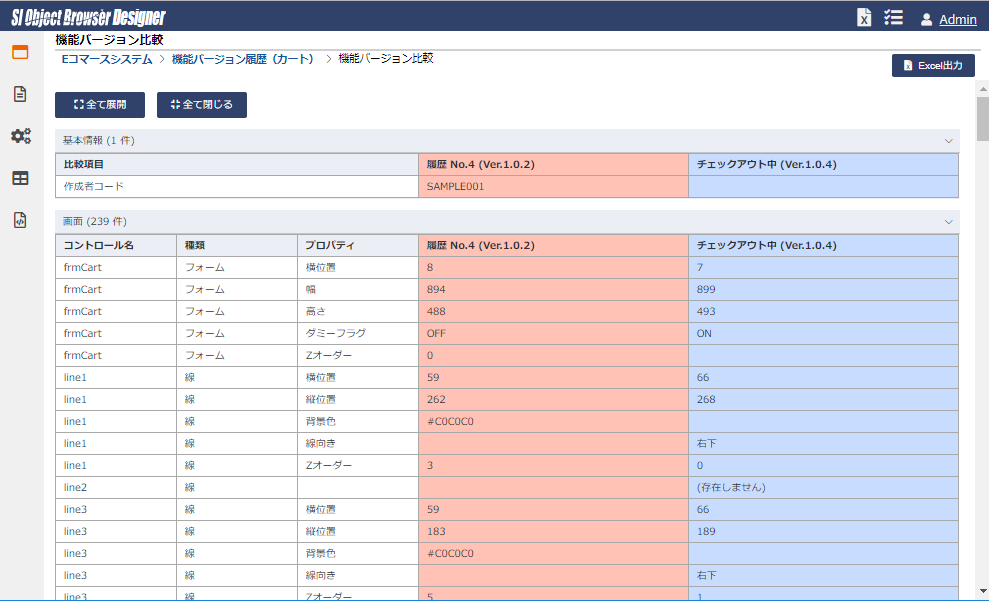
Task: Open the checklist task icon in the header
Action: tap(894, 17)
